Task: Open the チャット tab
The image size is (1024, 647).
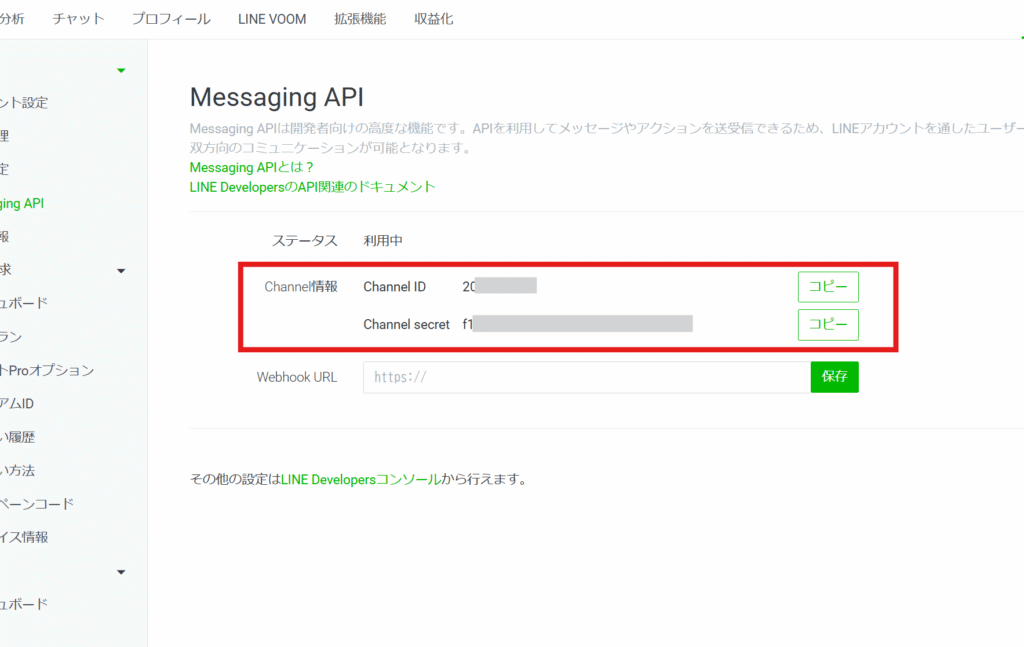Action: 78,19
